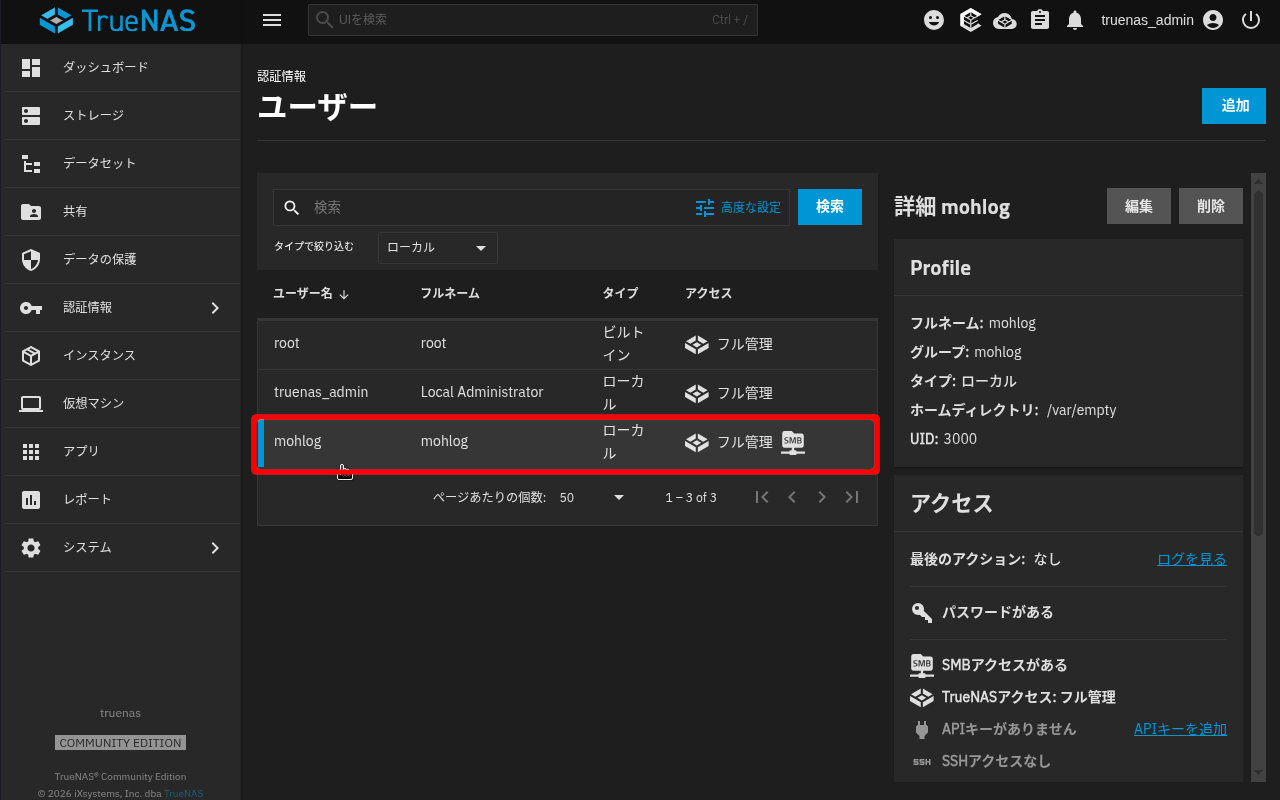Click the Type (タイプ) column header
The image size is (1280, 800).
620,293
